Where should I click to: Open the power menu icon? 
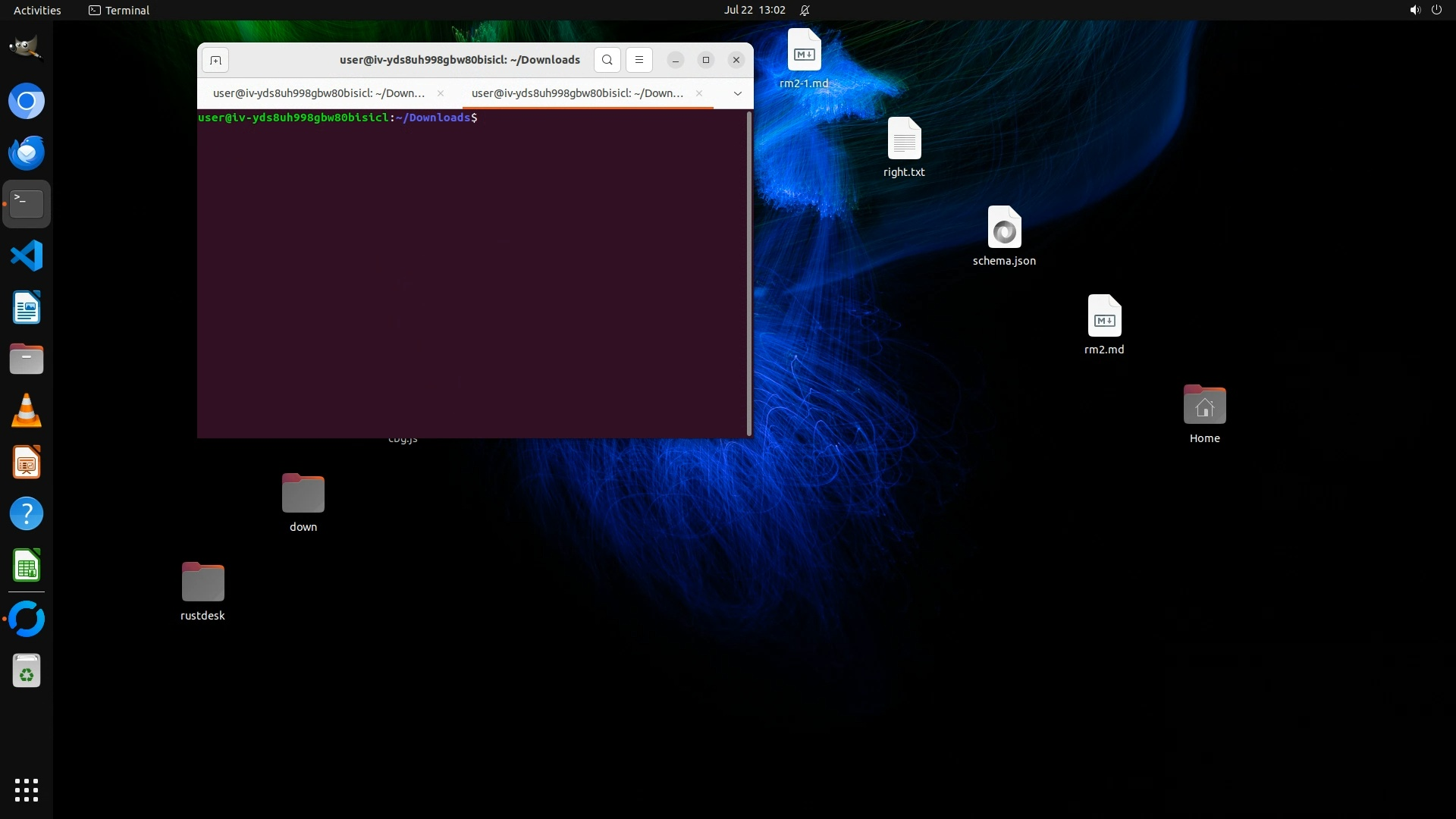(x=1436, y=10)
